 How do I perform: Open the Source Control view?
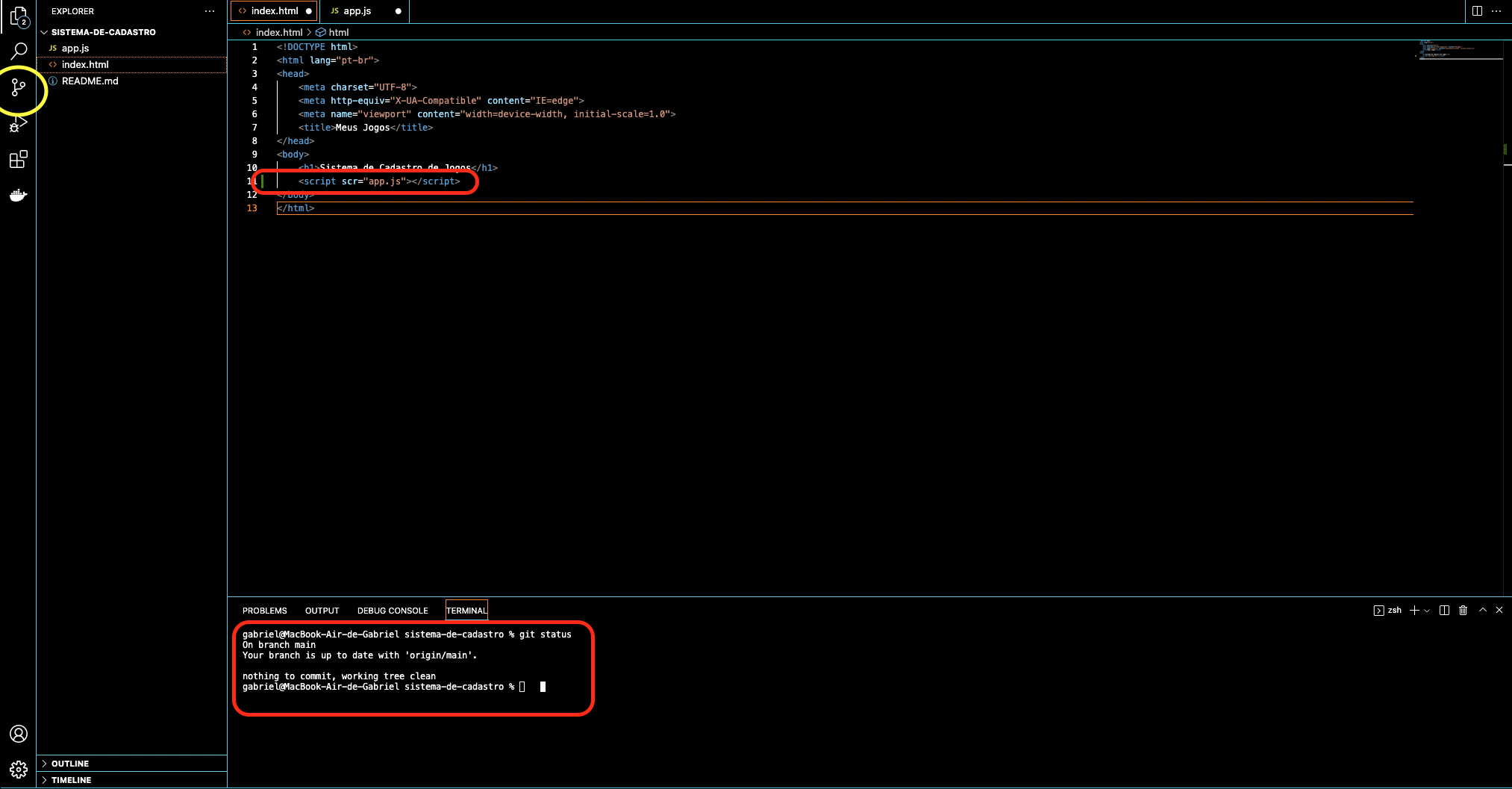(19, 88)
